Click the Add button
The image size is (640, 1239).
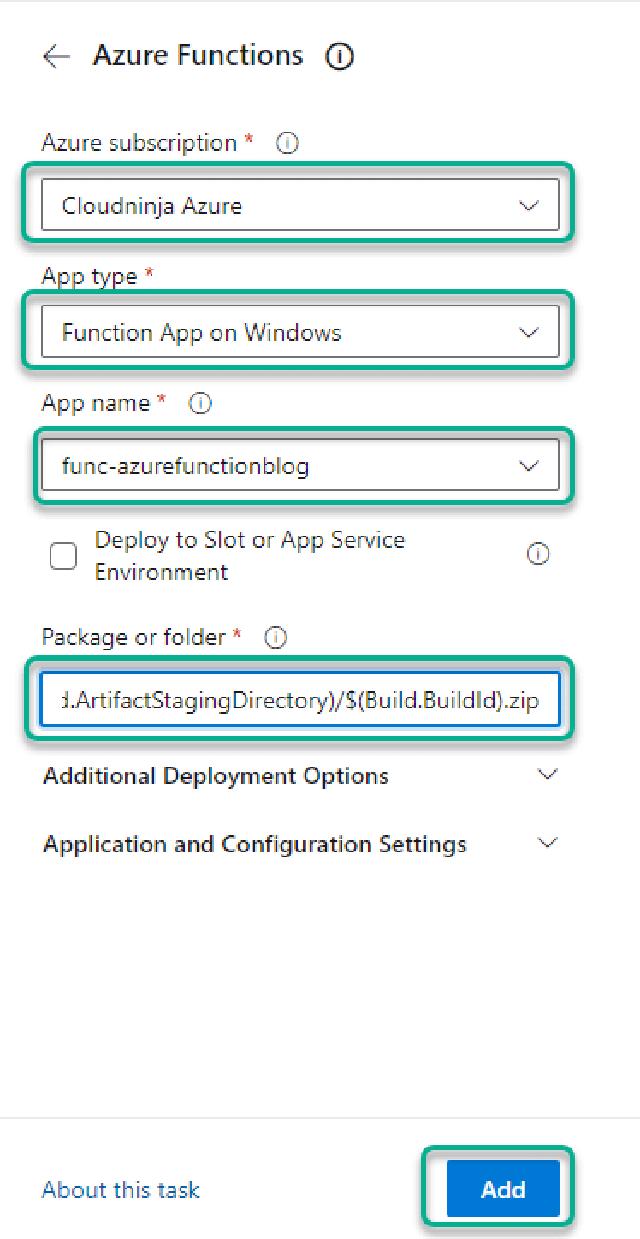coord(502,1189)
